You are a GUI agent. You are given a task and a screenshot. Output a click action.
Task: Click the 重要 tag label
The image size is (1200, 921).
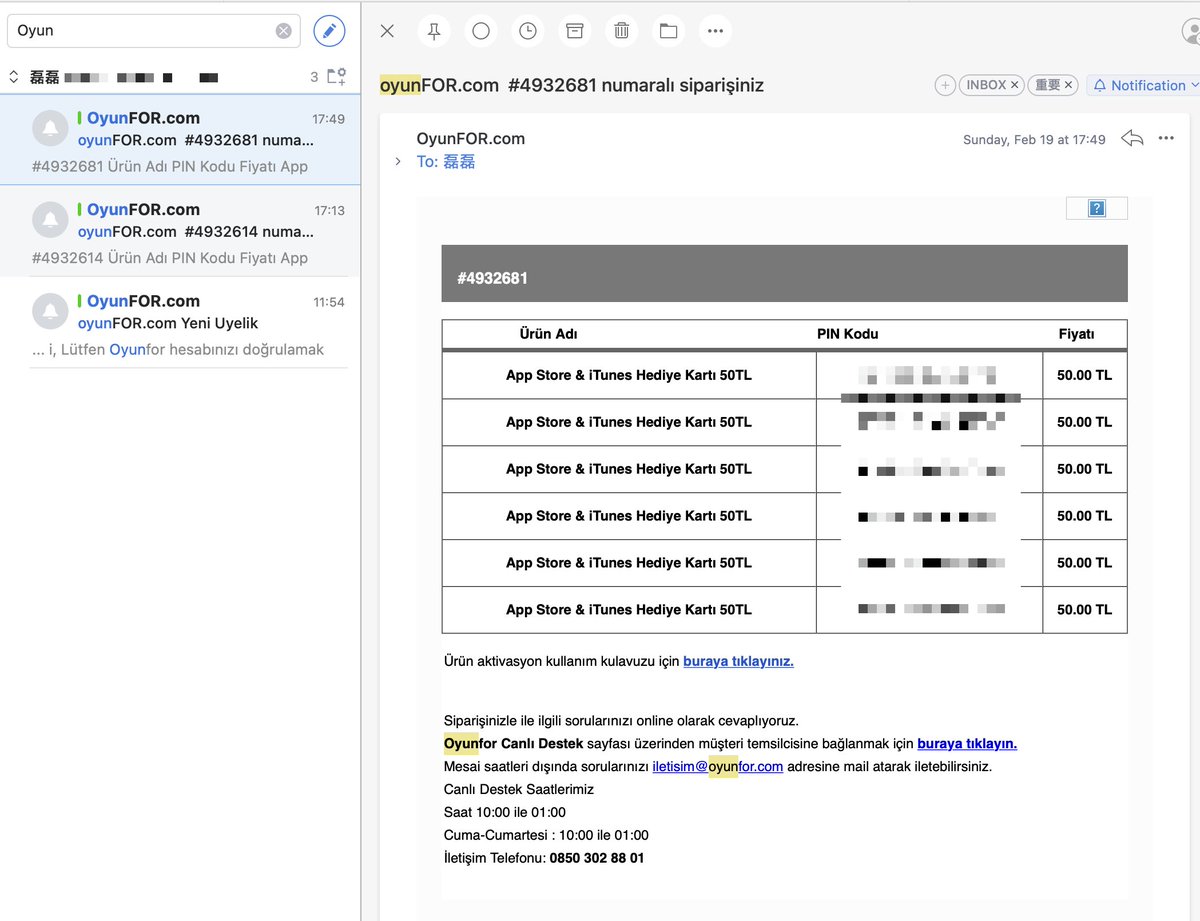pos(1047,85)
